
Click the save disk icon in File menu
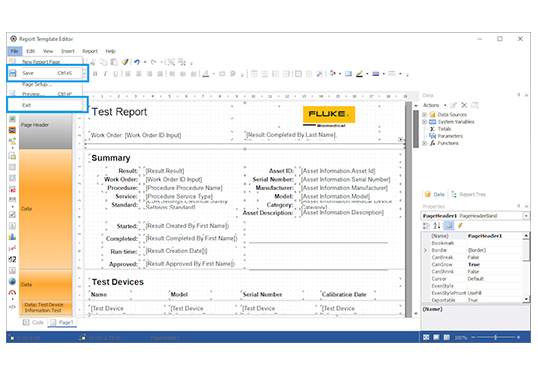coord(13,73)
